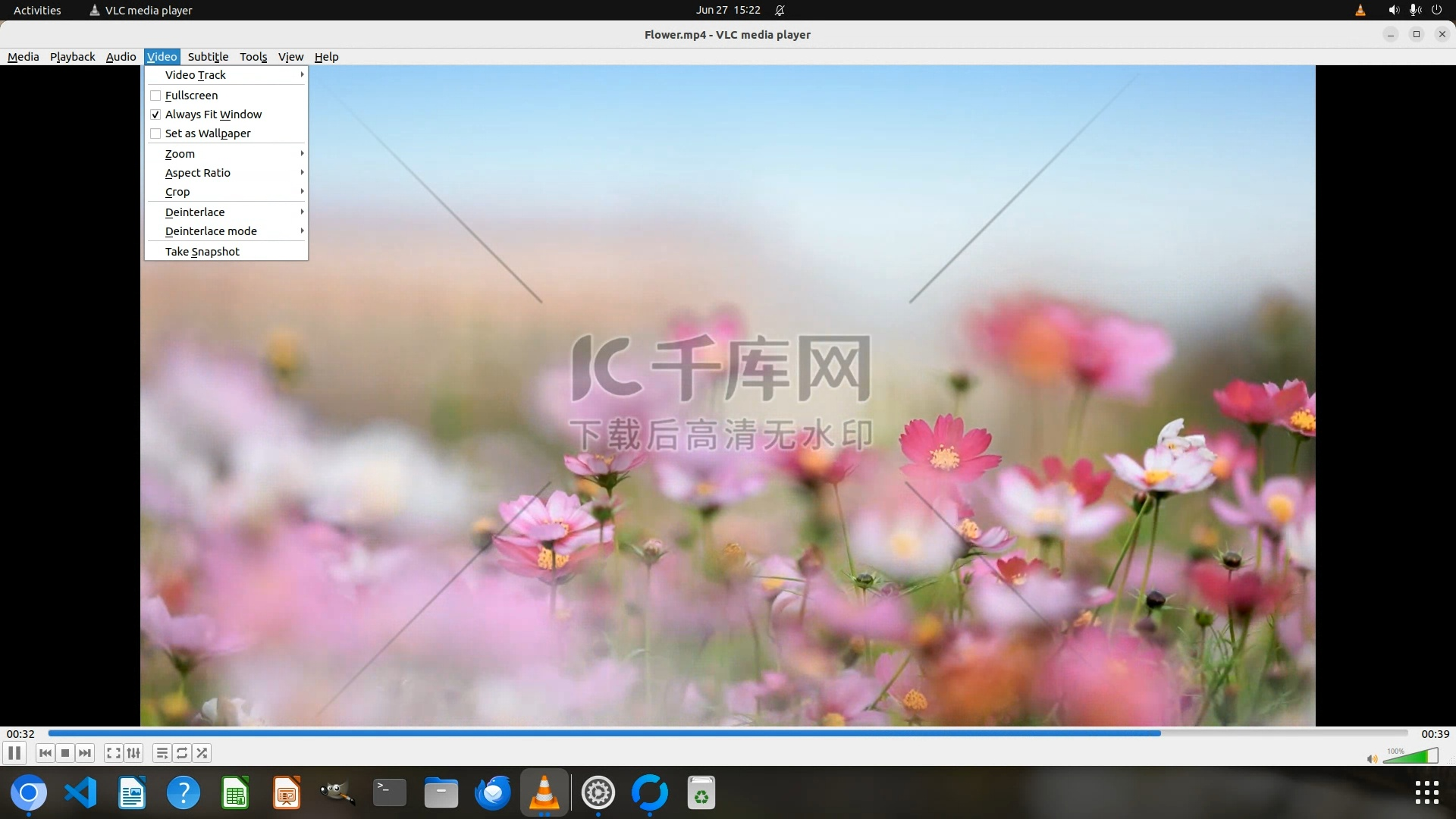Toggle fullscreen via toolbar icon
The height and width of the screenshot is (819, 1456).
click(114, 753)
